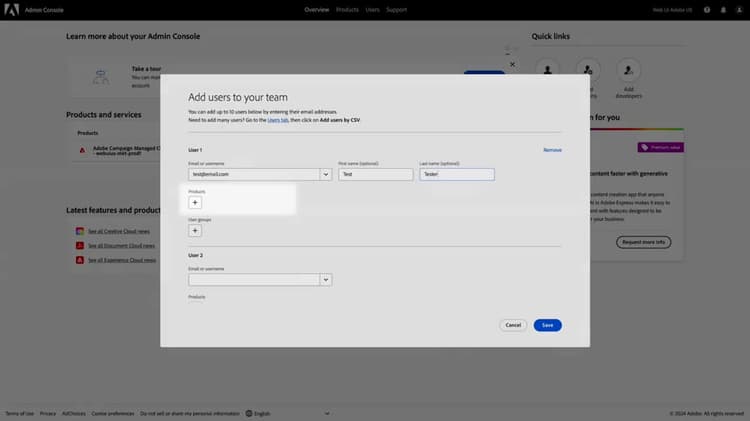Open See all Experience Cloud news link

point(122,260)
